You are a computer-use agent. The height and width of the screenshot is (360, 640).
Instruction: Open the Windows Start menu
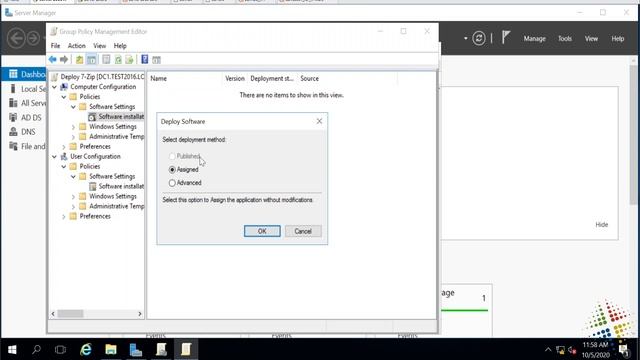12,349
